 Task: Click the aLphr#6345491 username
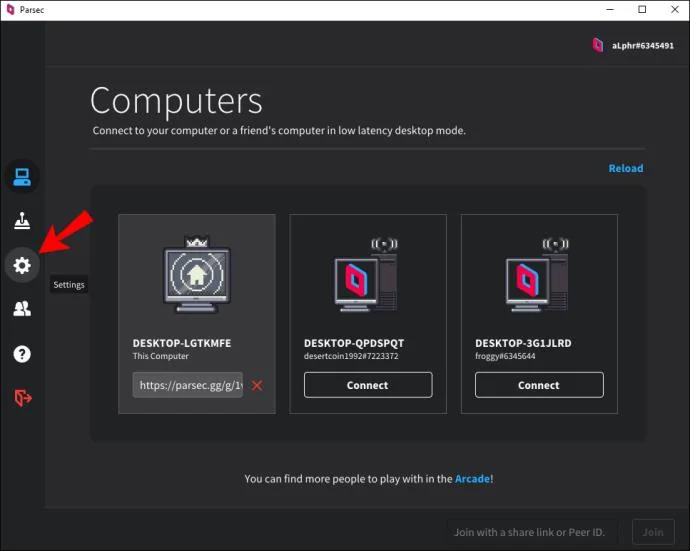point(642,46)
